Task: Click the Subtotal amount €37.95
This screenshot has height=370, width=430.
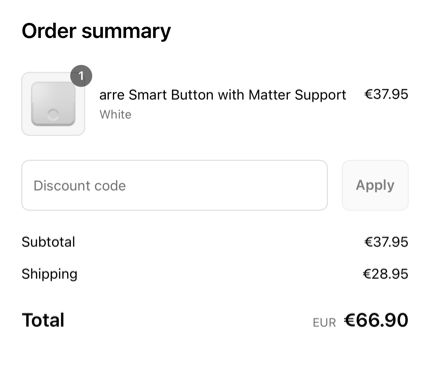Action: (x=386, y=242)
